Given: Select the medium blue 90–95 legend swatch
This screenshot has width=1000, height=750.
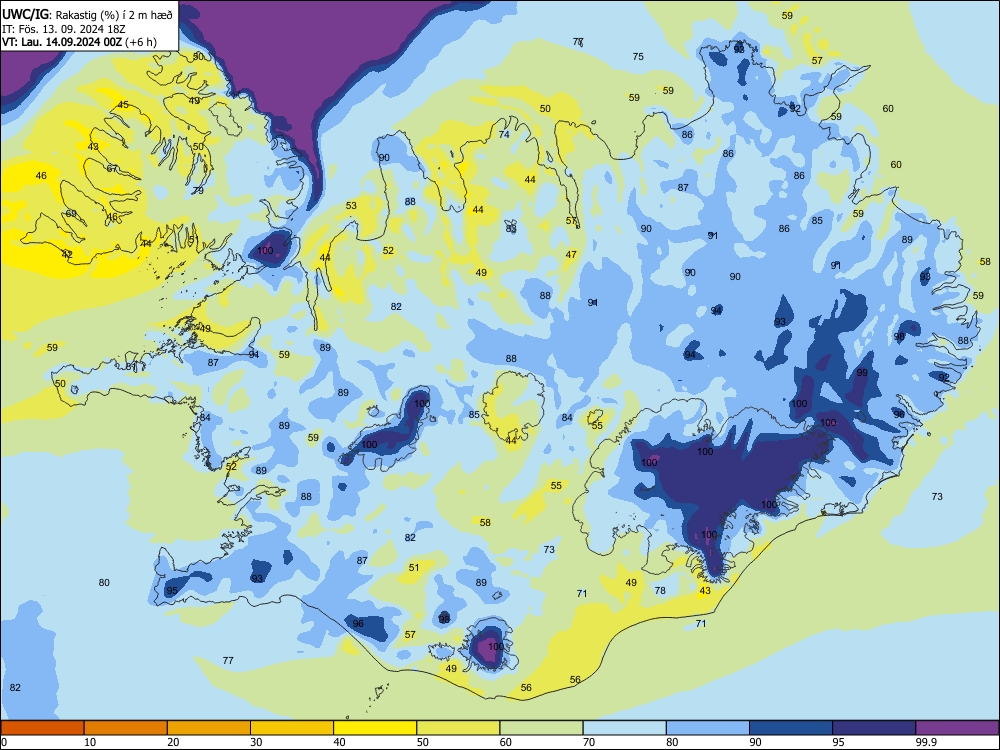Looking at the screenshot, I should (x=791, y=728).
